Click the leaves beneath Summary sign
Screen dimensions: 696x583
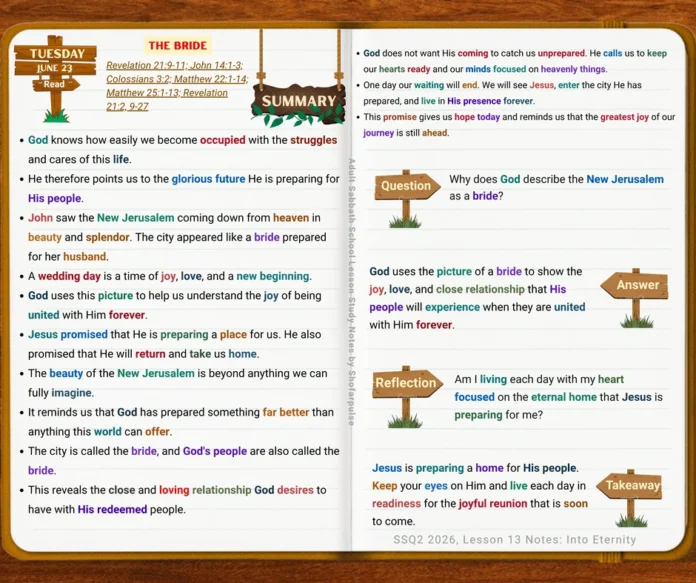[297, 118]
